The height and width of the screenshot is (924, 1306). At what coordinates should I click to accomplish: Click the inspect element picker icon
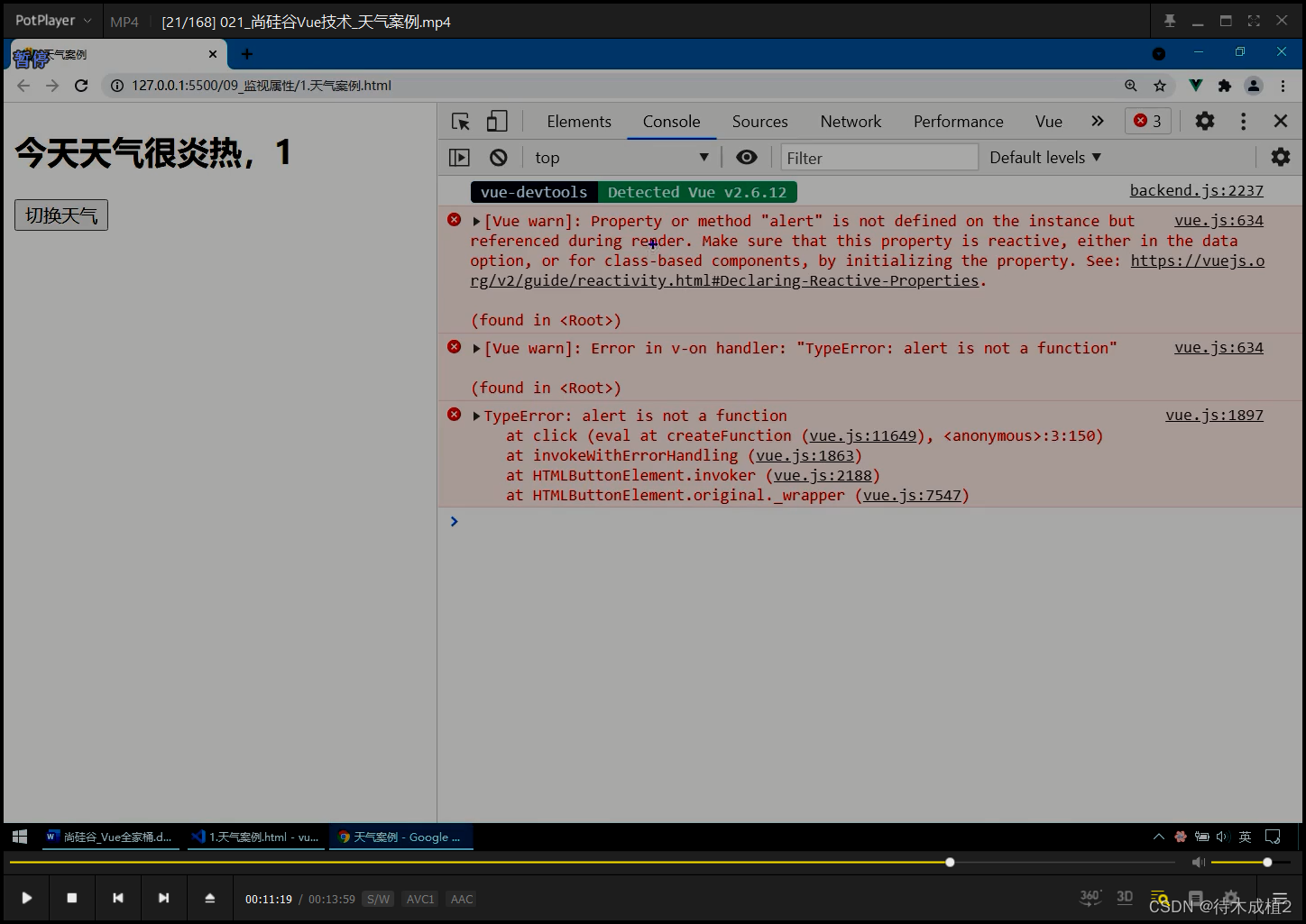(461, 122)
